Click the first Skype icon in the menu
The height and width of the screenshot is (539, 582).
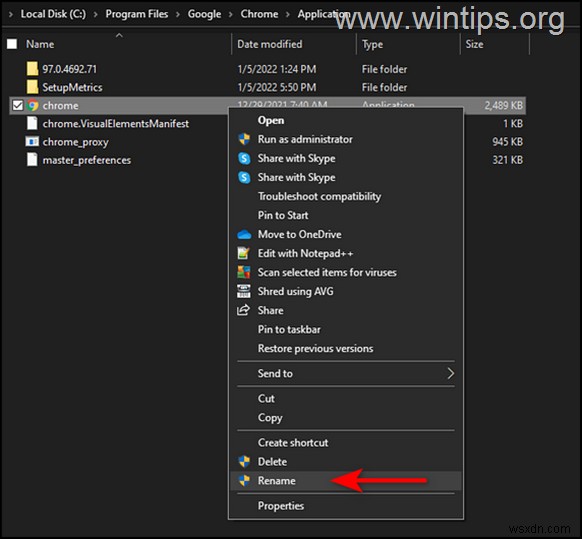244,158
